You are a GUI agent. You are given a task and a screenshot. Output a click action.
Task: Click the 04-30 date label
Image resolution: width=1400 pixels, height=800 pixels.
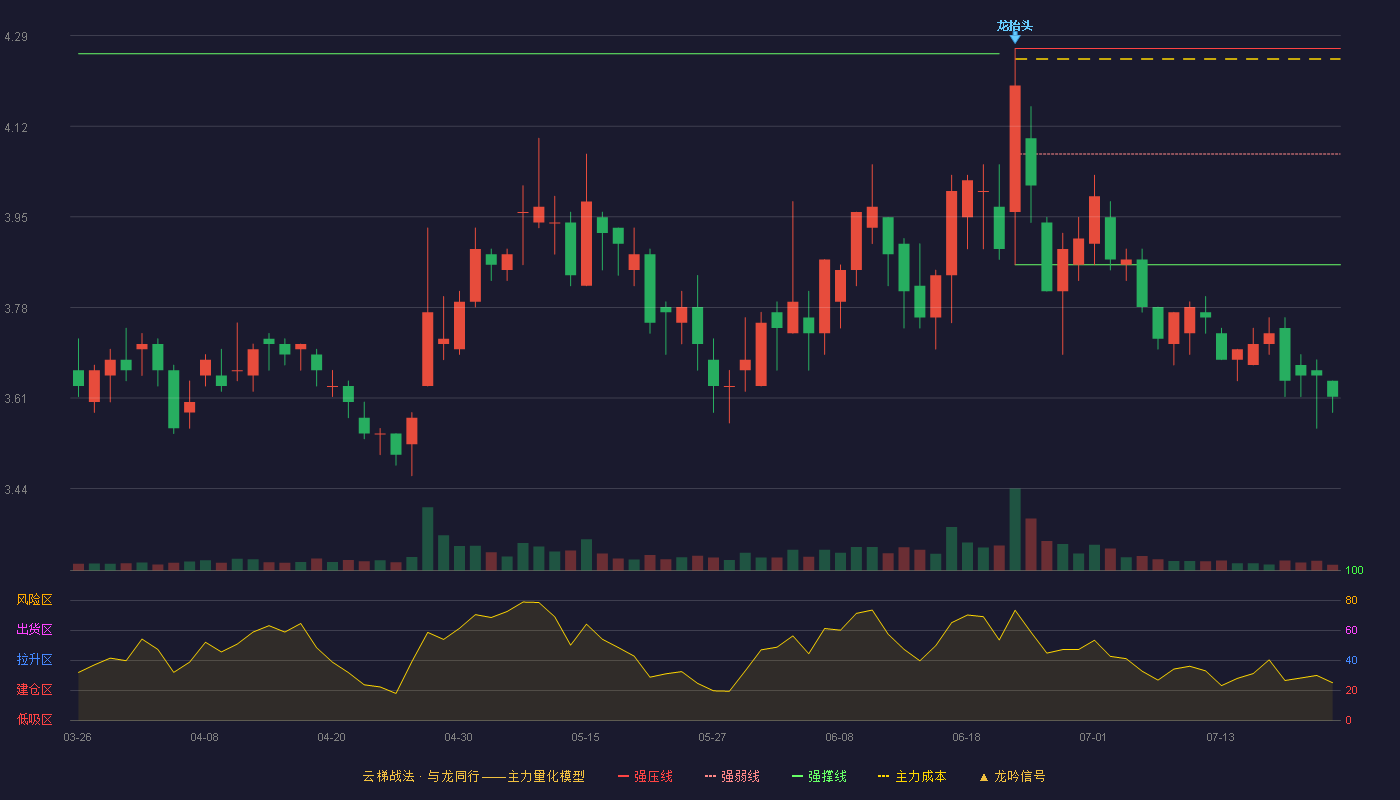458,737
